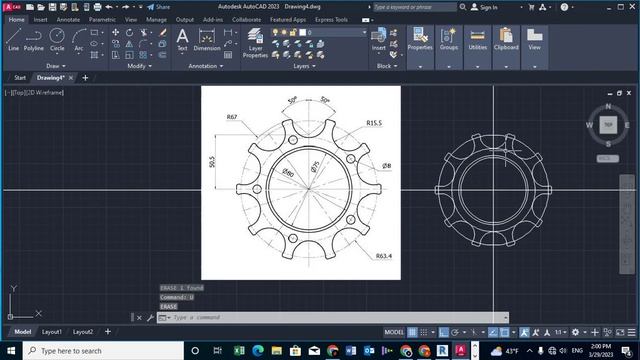
Task: Expand the Modify panel
Action: click(139, 66)
